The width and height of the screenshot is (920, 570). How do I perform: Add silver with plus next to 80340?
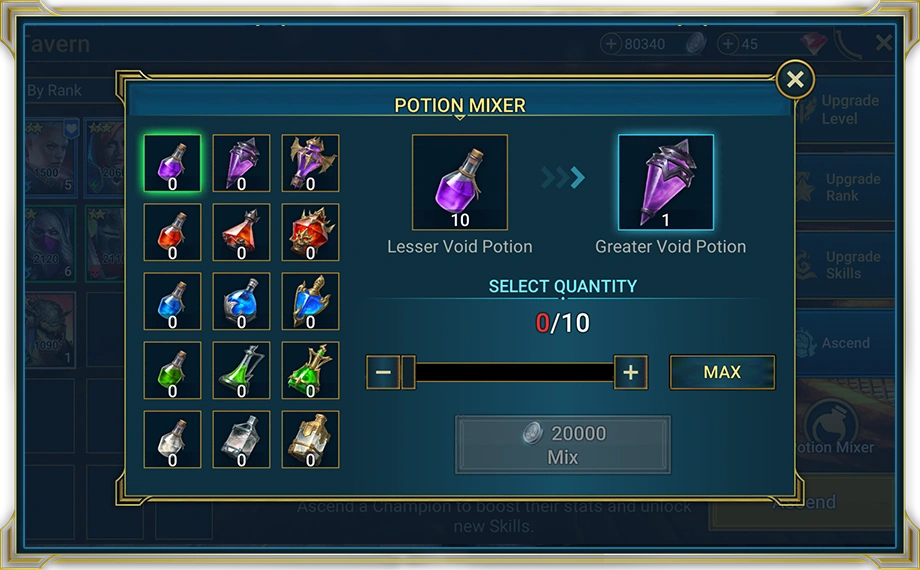[x=611, y=43]
